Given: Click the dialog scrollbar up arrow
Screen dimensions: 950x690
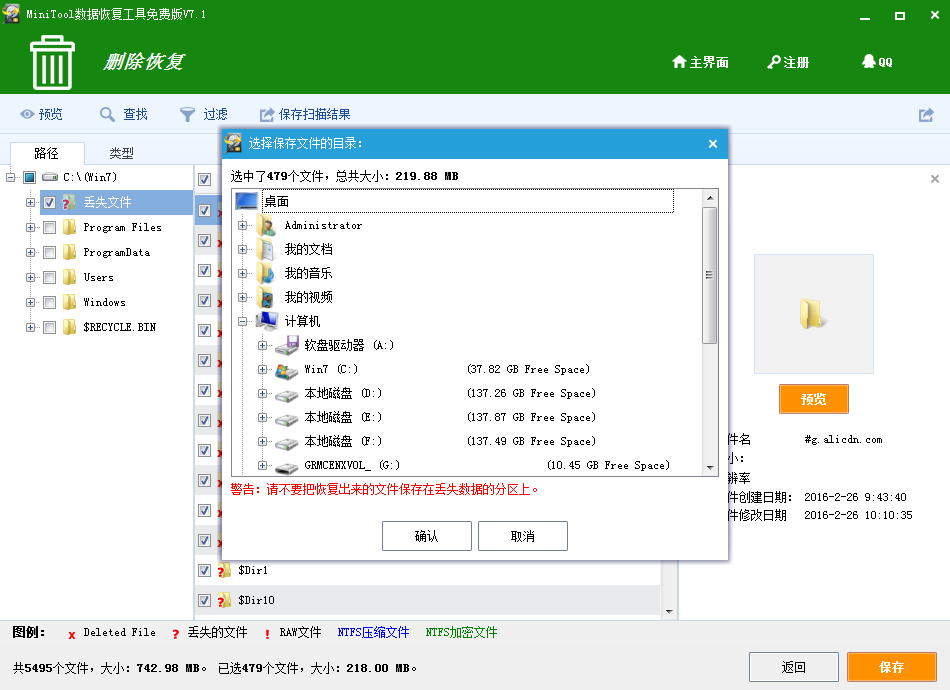Looking at the screenshot, I should coord(709,197).
